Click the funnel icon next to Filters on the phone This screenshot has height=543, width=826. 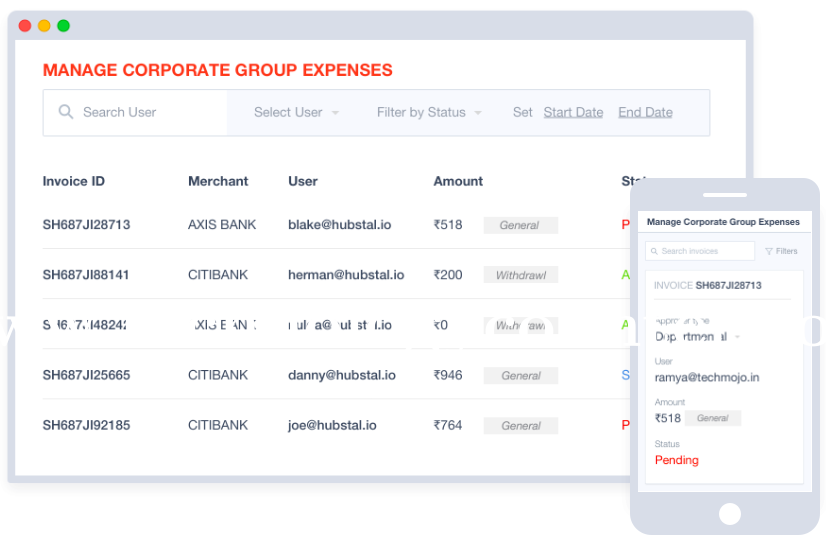coord(769,251)
